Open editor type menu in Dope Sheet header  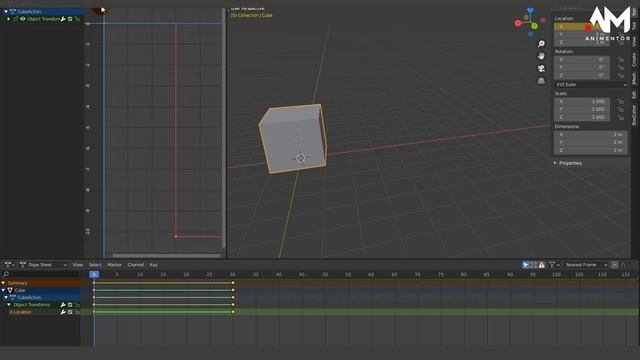pos(9,265)
